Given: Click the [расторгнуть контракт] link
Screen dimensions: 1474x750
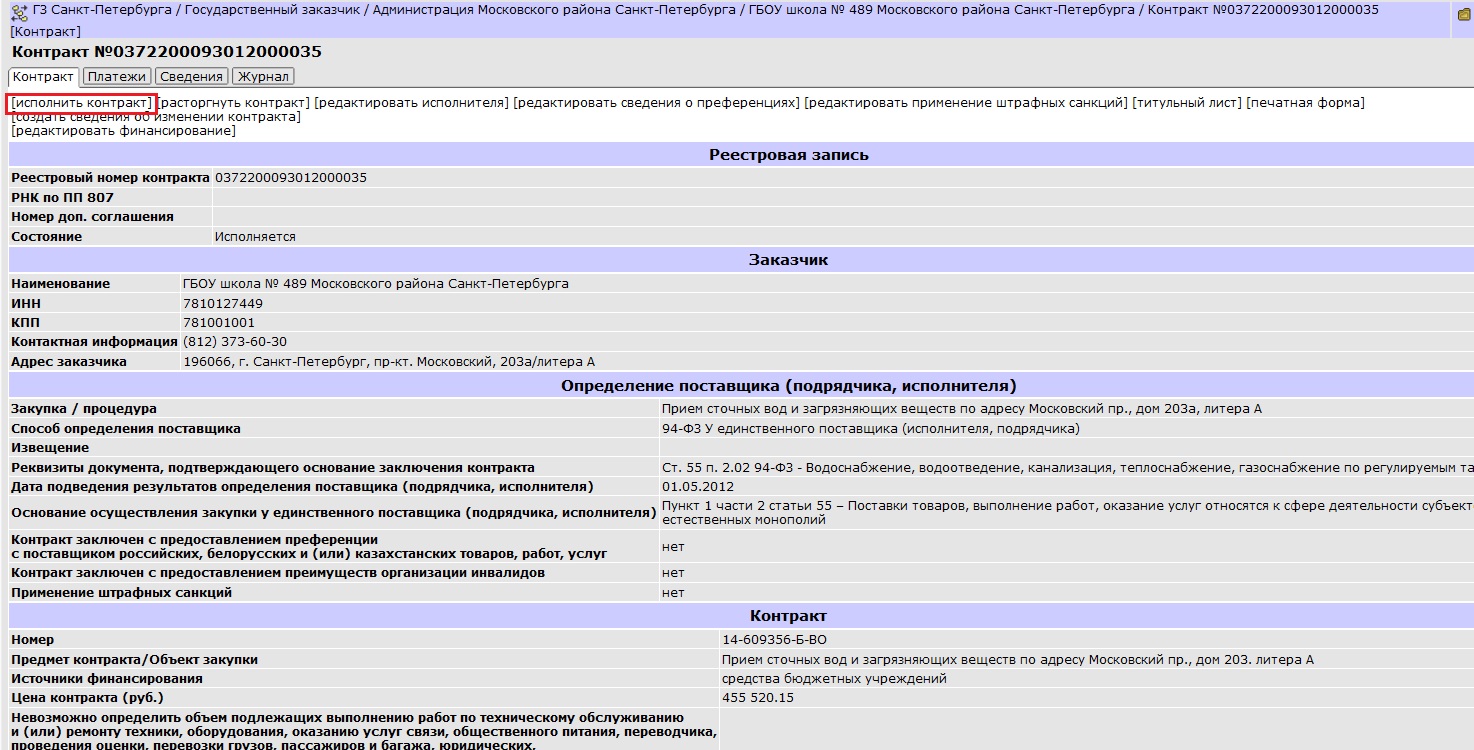Looking at the screenshot, I should point(233,103).
